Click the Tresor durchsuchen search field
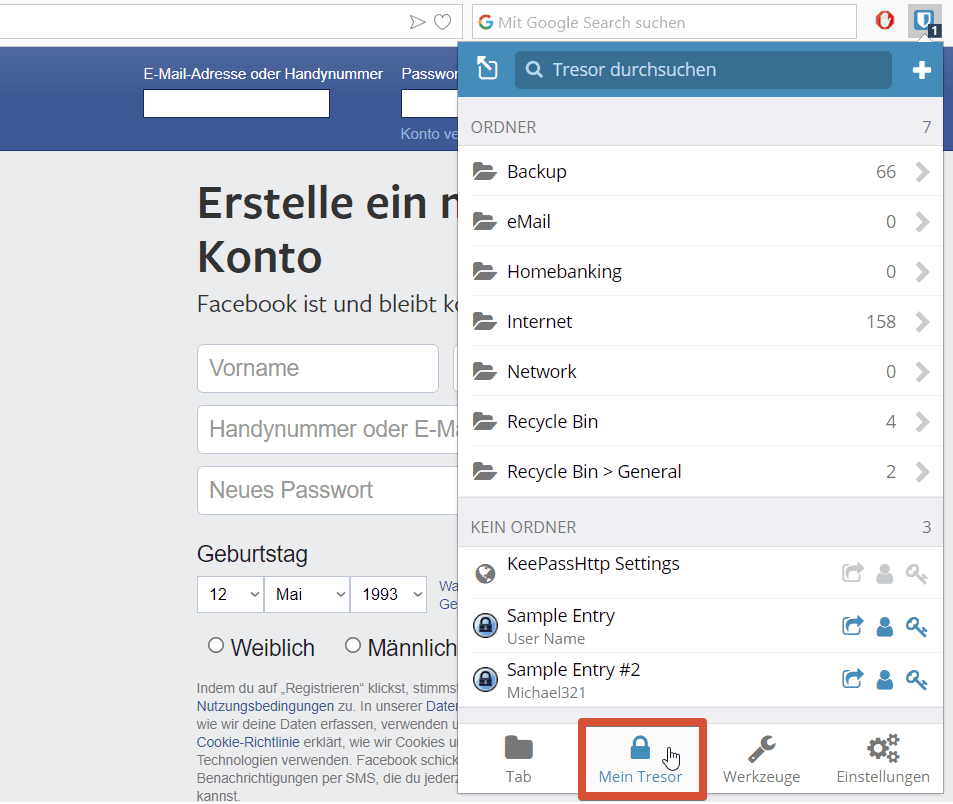 pos(703,70)
